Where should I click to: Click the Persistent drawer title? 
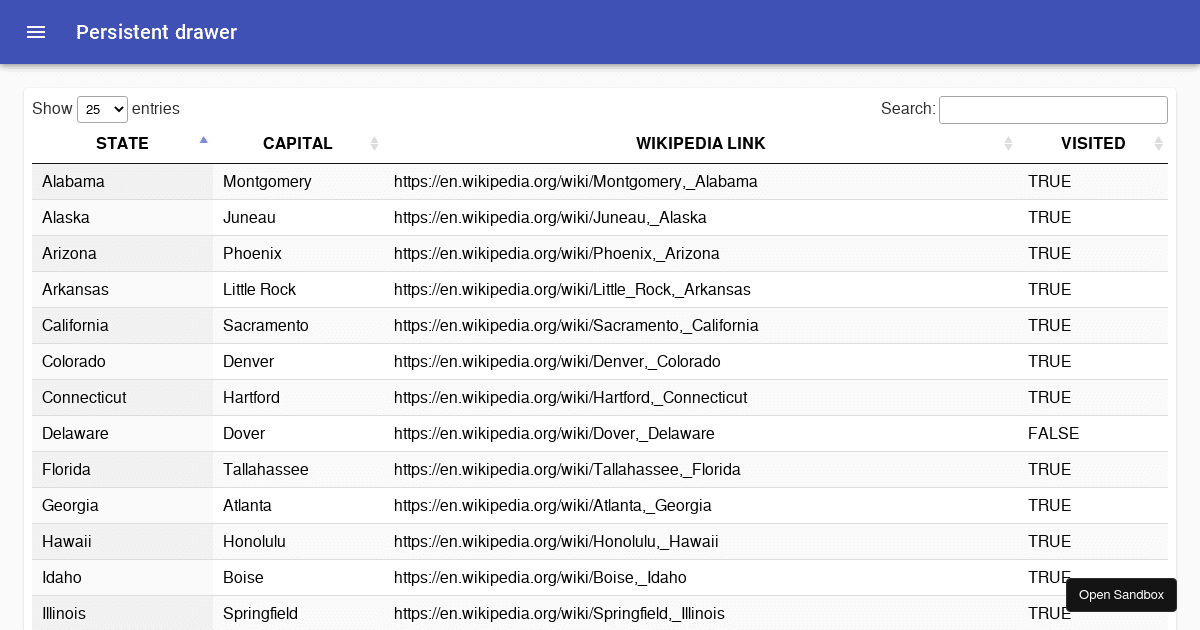(x=157, y=32)
